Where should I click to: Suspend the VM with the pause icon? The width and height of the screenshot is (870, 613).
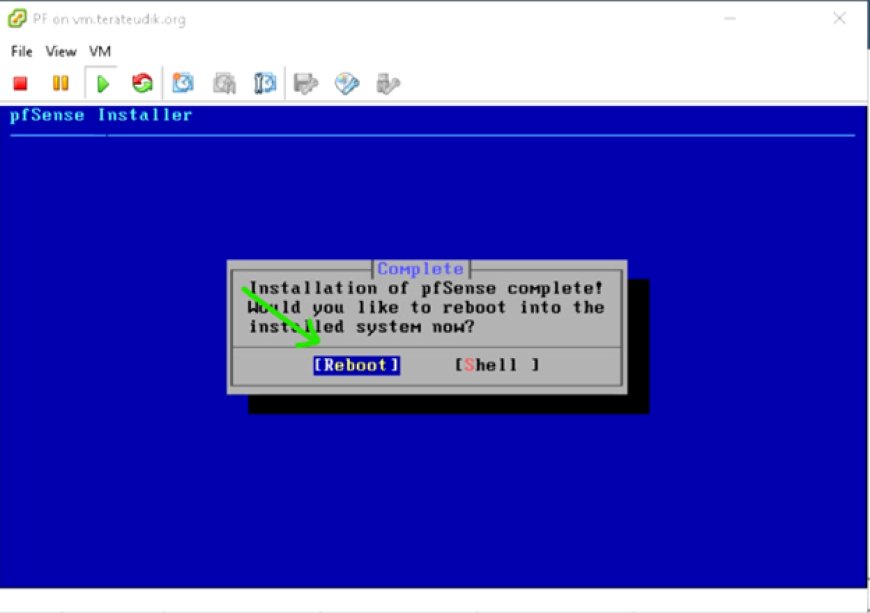point(60,83)
